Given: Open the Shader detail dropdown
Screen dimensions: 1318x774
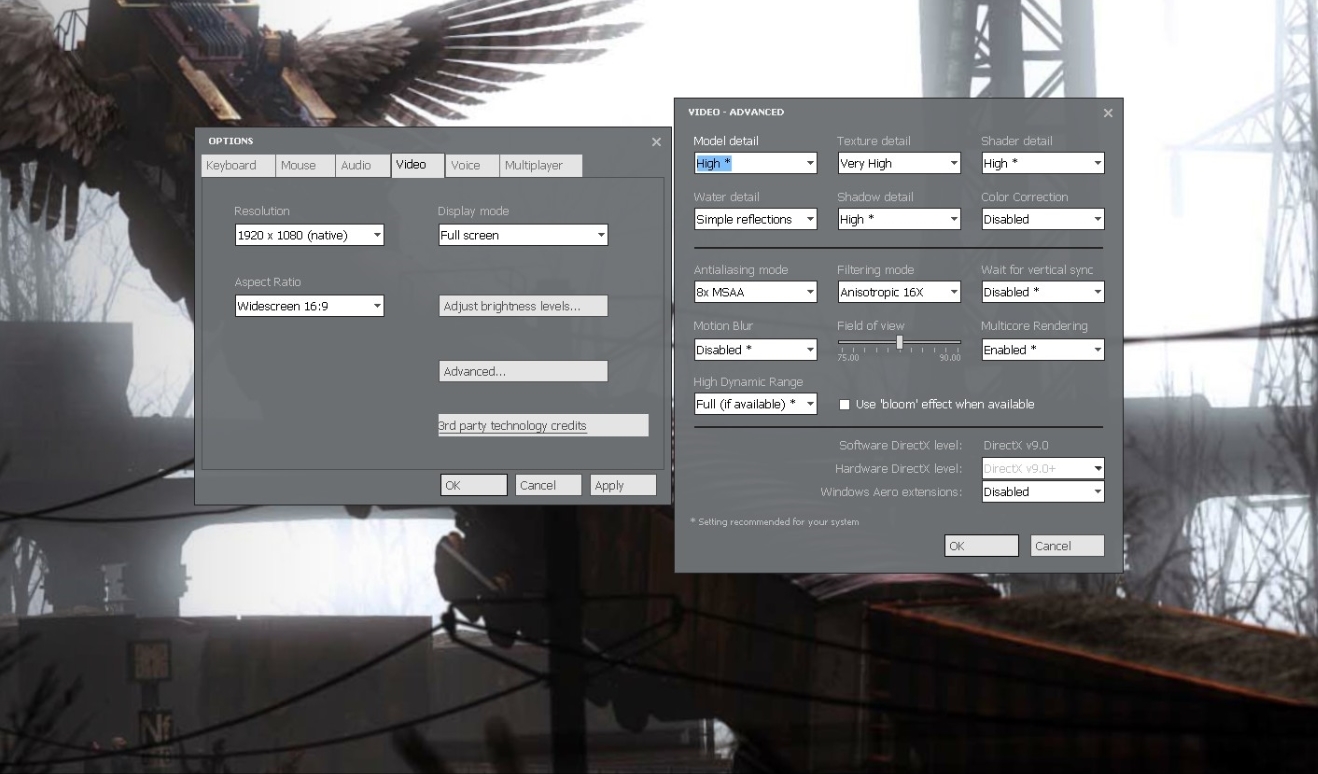Looking at the screenshot, I should [1043, 163].
